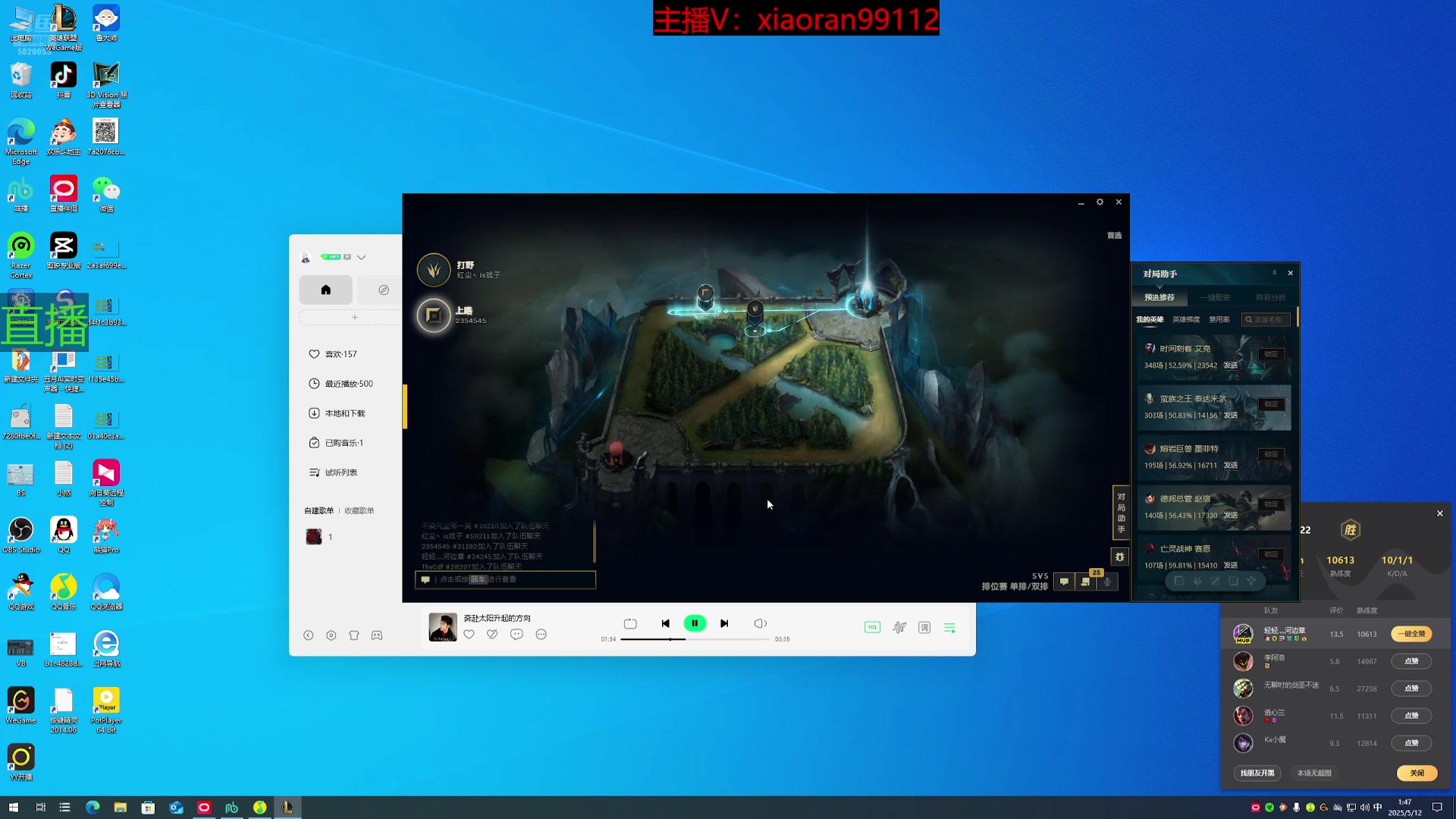Screen dimensions: 1456x819
Task: Open the skin theme shirt icon
Action: point(354,635)
